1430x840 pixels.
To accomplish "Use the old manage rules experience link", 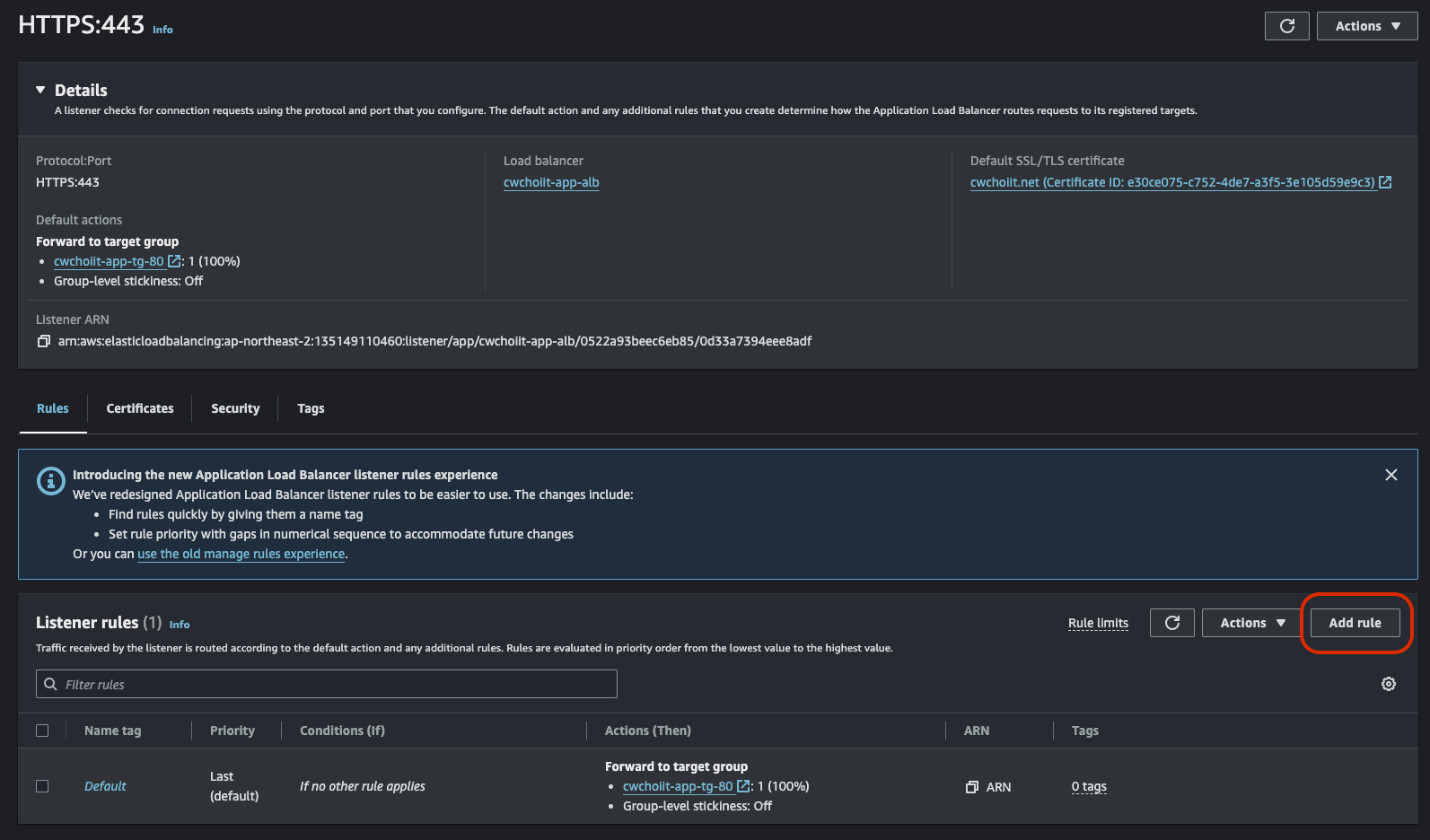I will [241, 554].
